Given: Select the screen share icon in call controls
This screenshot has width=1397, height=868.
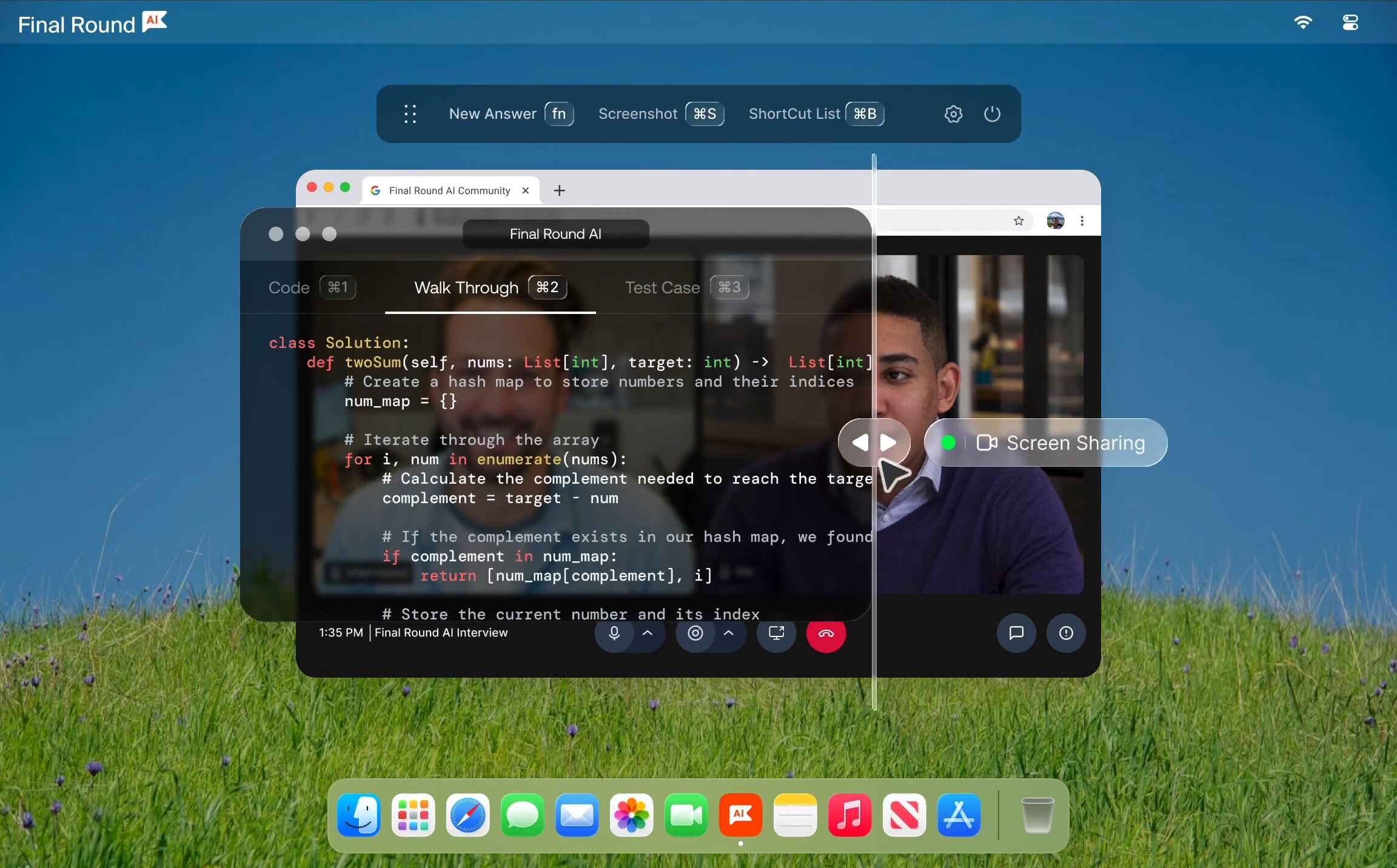Looking at the screenshot, I should pos(776,634).
